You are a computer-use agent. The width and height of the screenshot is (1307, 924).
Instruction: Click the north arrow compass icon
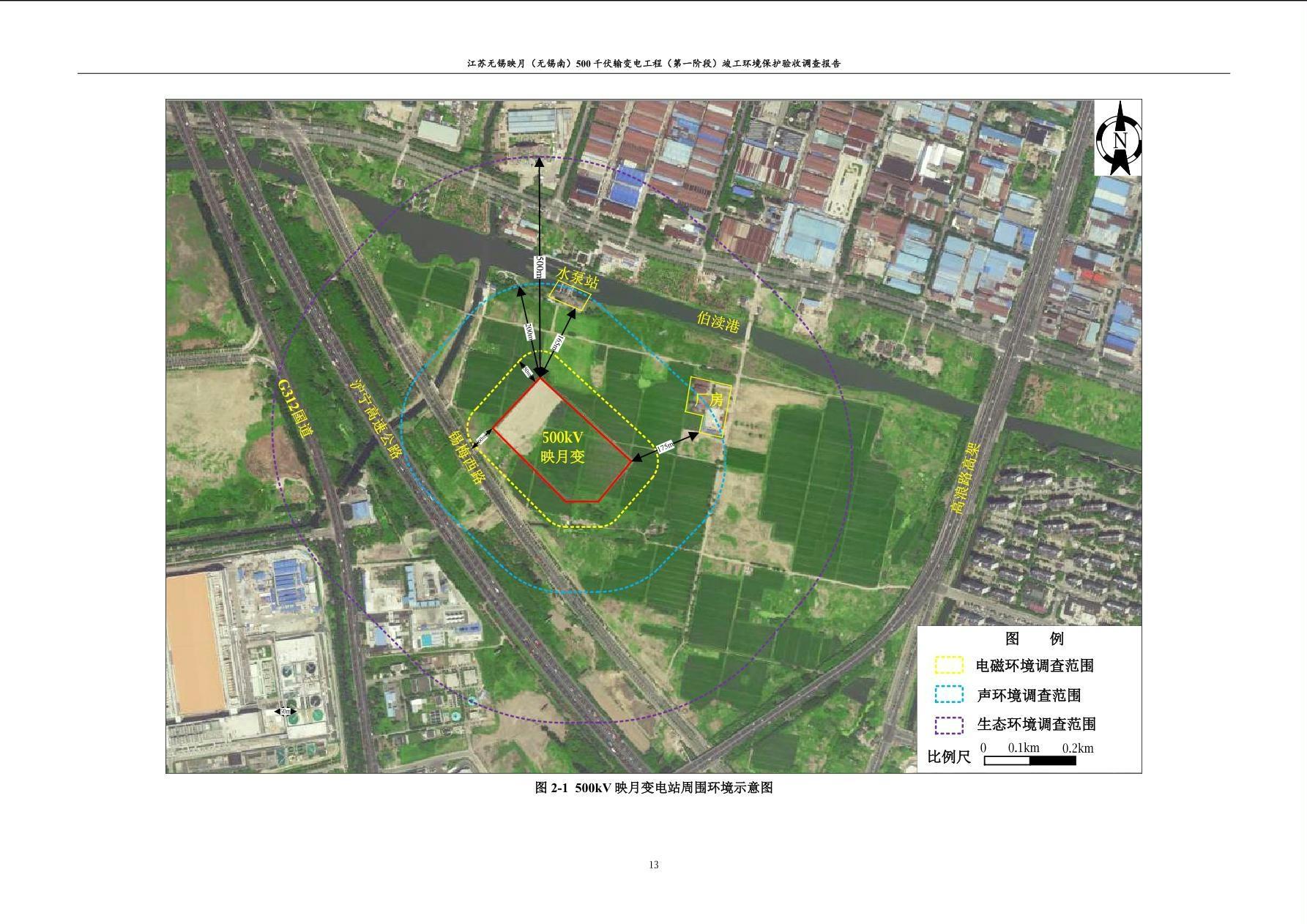coord(1118,138)
